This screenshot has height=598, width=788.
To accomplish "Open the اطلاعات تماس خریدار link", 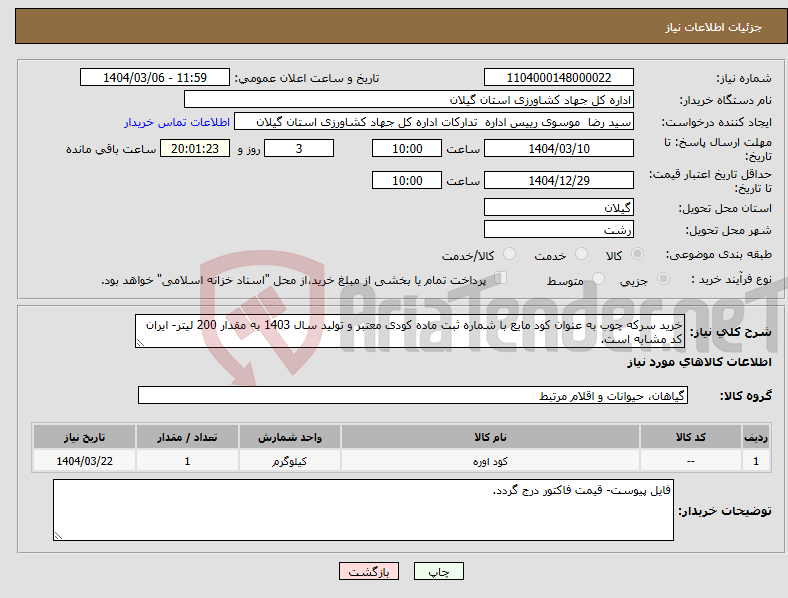I will [x=177, y=122].
